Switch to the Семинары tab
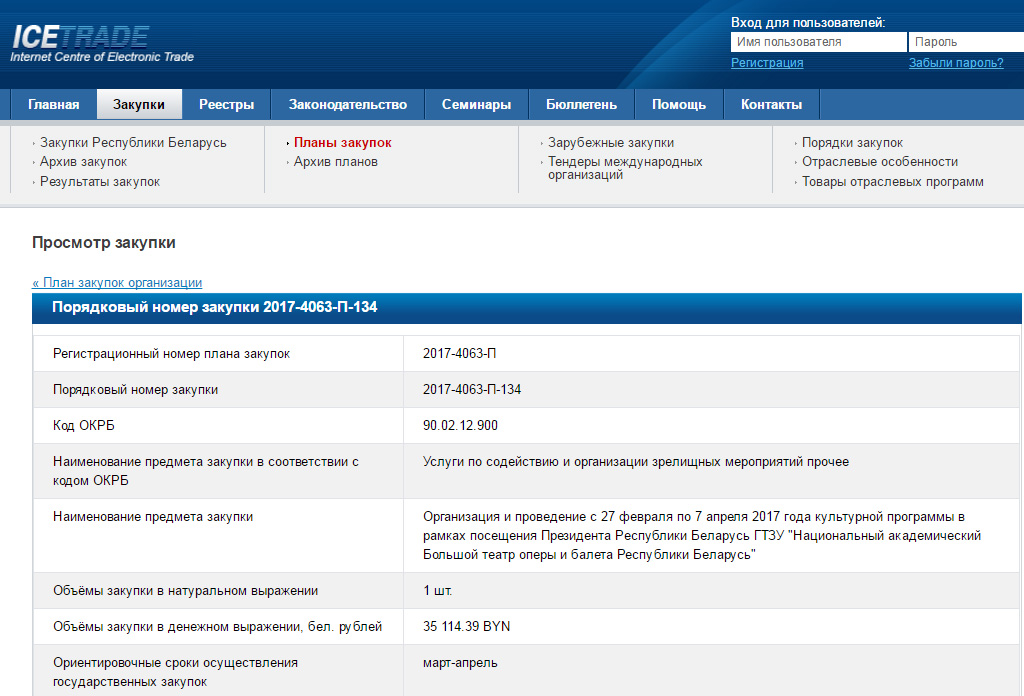The image size is (1024, 696). 476,104
